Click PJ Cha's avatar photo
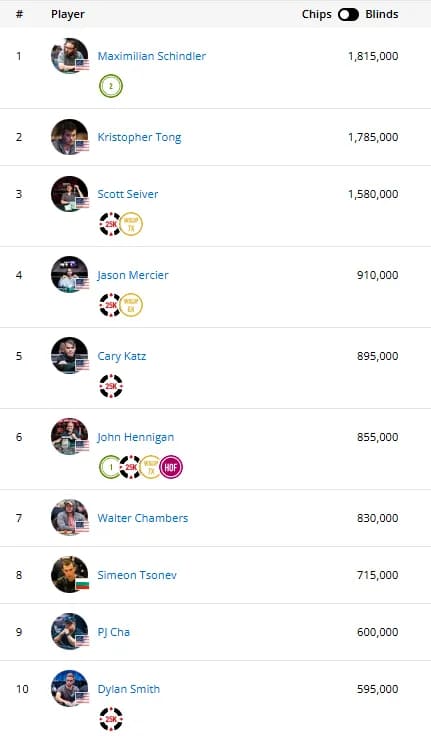Viewport: 431px width, 736px height. 69,631
